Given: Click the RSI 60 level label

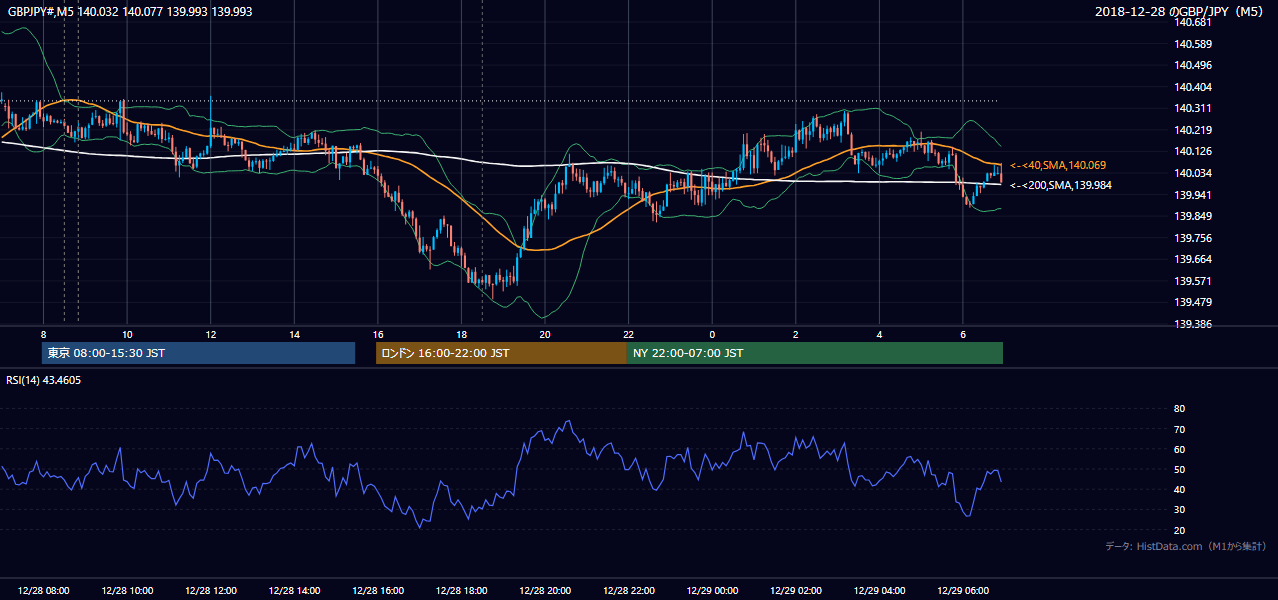Looking at the screenshot, I should [x=1179, y=449].
